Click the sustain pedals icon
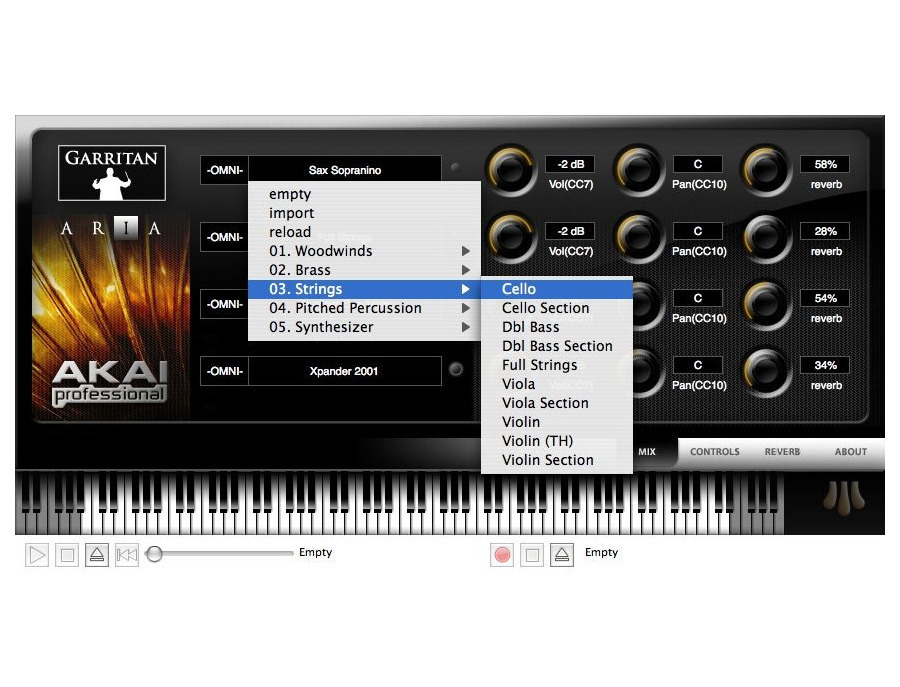The height and width of the screenshot is (687, 900). coord(843,499)
